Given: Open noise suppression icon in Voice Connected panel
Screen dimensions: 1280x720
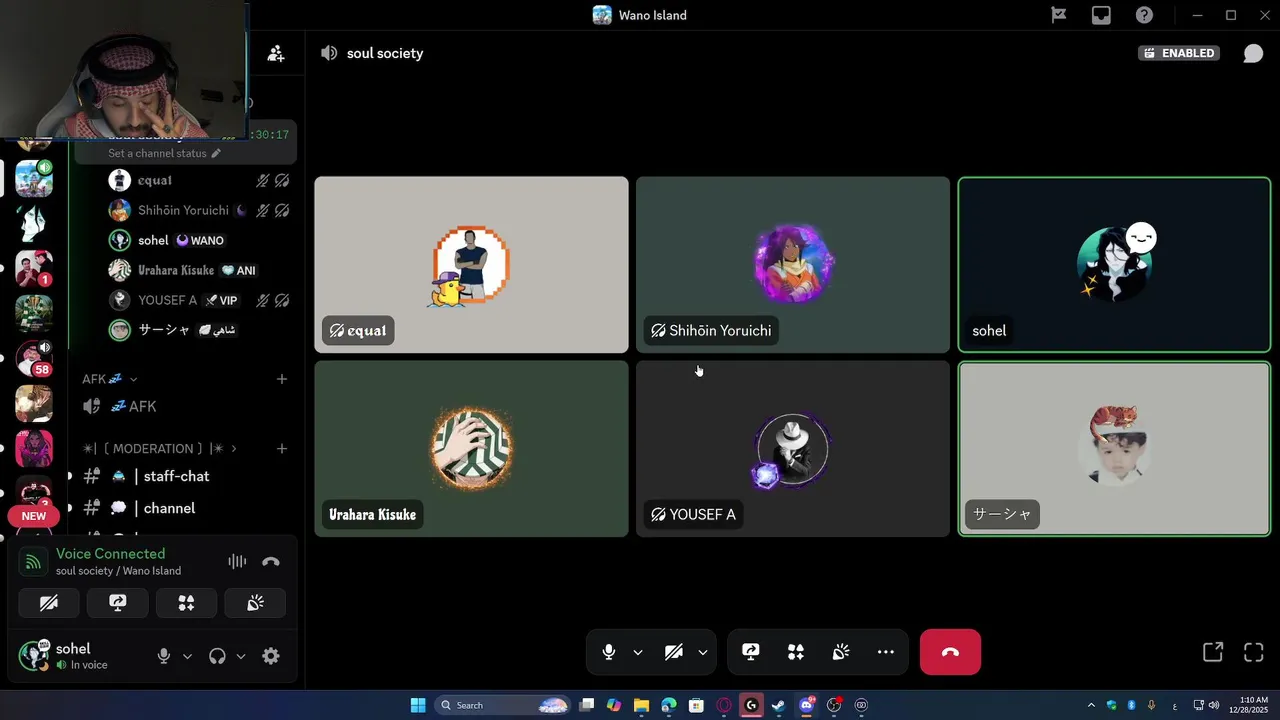Looking at the screenshot, I should coord(237,562).
